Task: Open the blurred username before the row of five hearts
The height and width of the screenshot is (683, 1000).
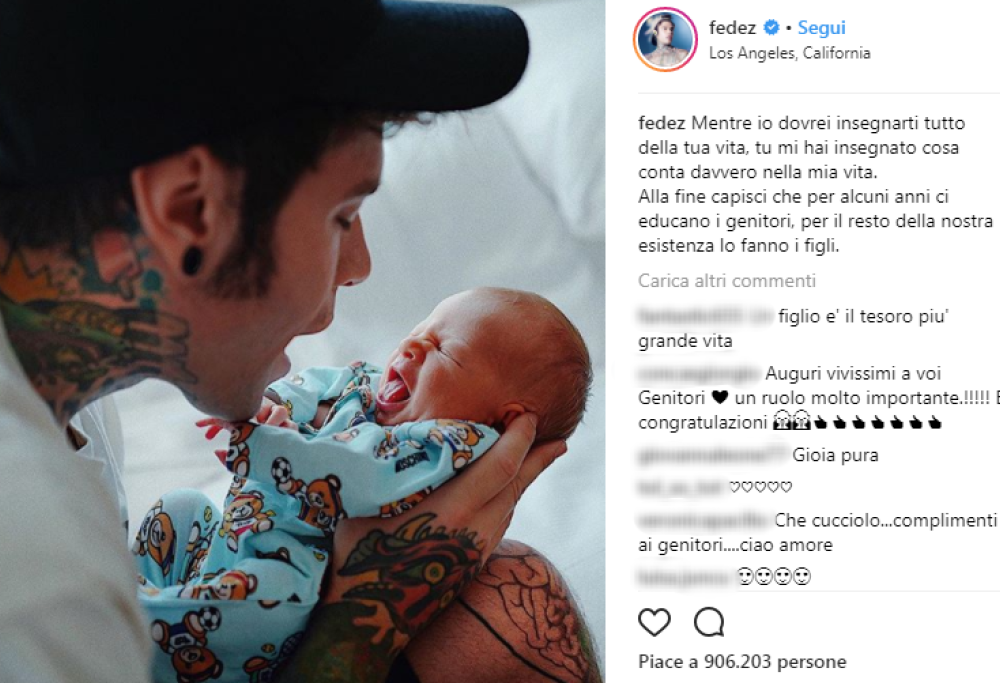Action: (682, 487)
